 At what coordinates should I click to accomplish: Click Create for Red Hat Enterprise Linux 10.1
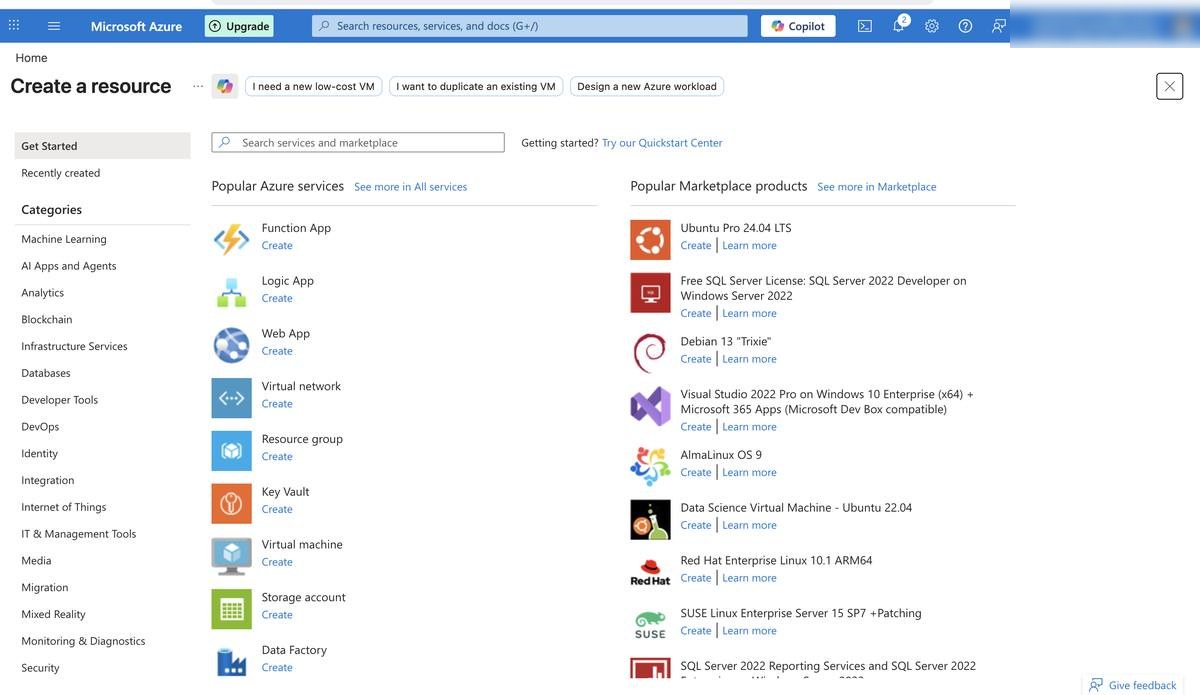[696, 578]
